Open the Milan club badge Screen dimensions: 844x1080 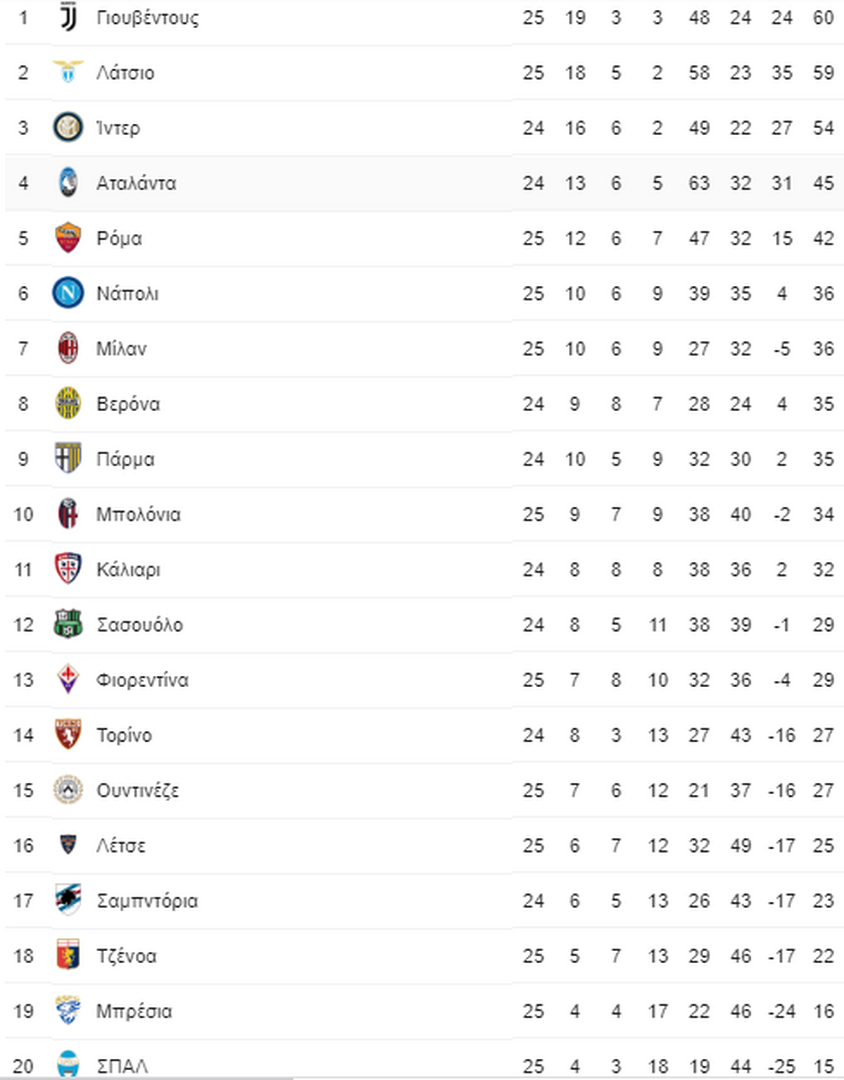pos(68,348)
